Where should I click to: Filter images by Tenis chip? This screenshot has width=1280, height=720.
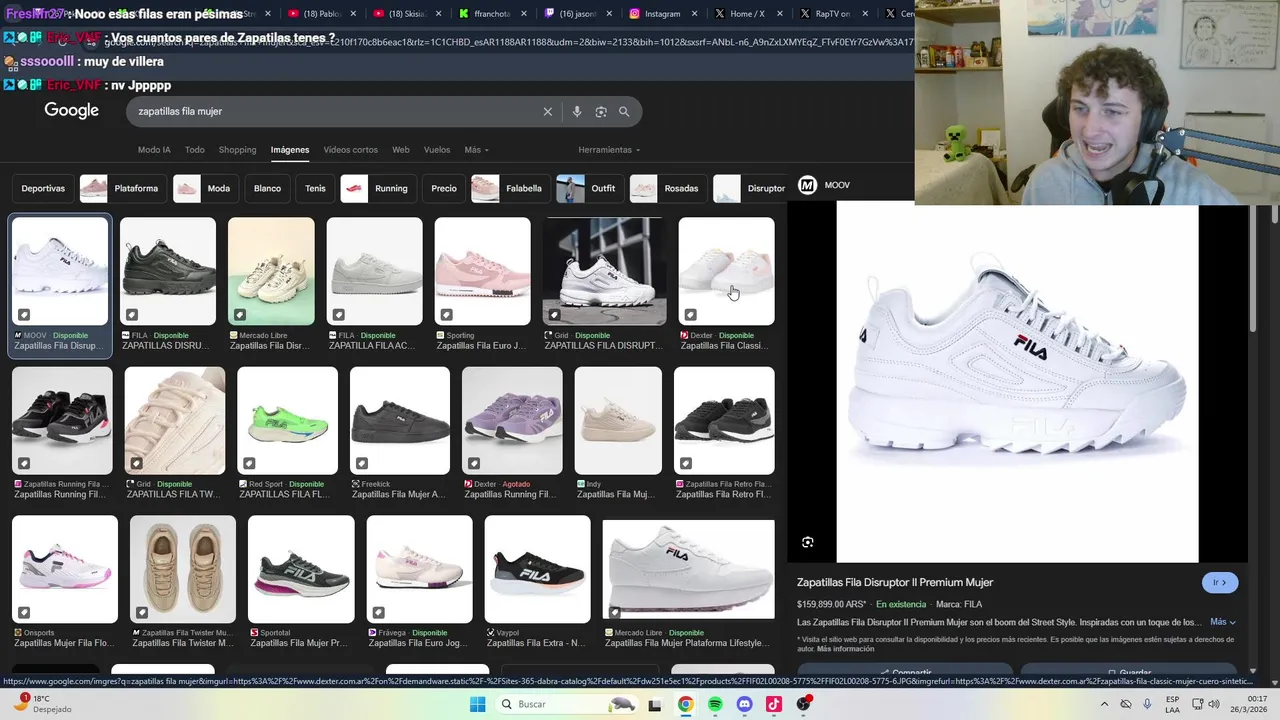(315, 188)
